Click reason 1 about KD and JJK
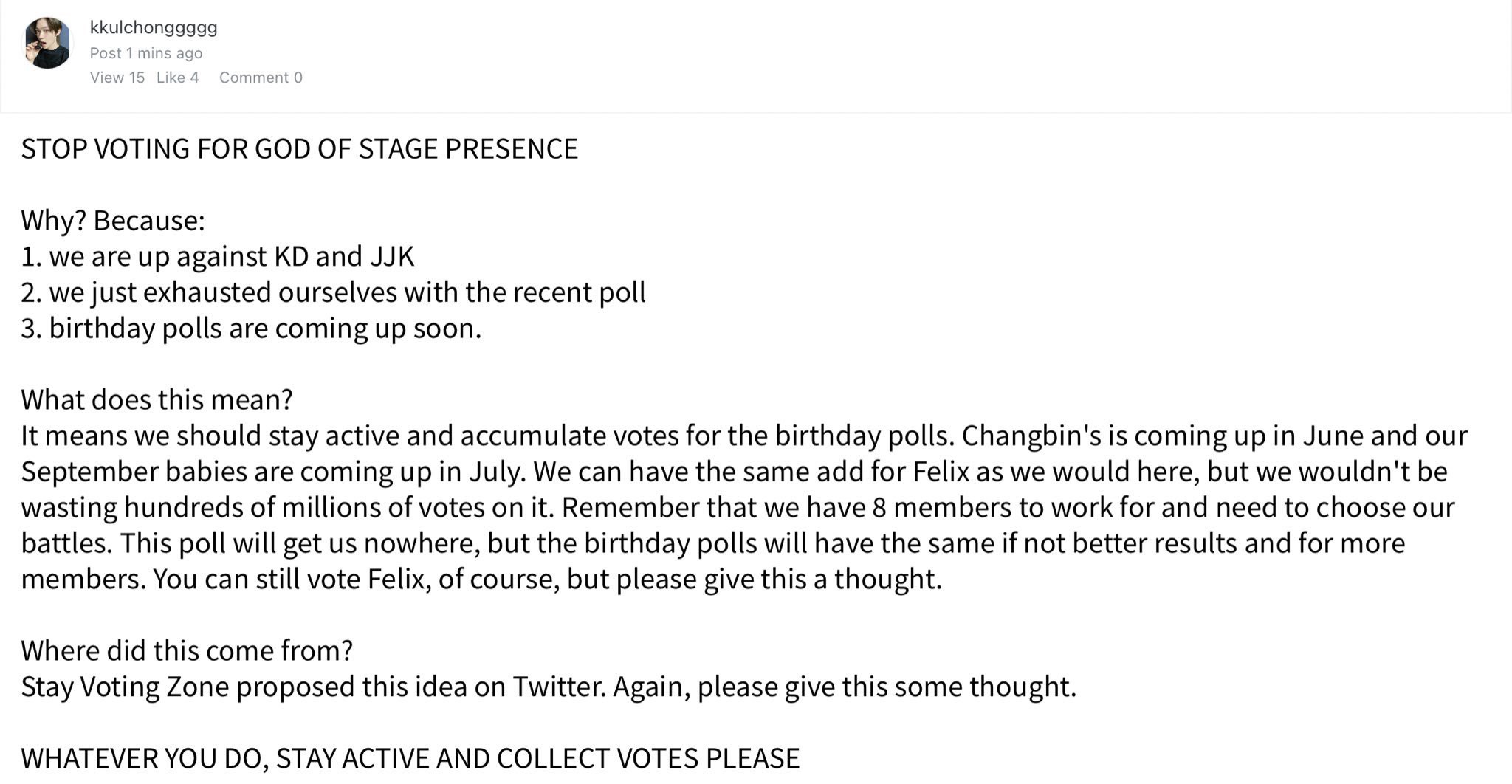1512x784 pixels. pos(218,257)
